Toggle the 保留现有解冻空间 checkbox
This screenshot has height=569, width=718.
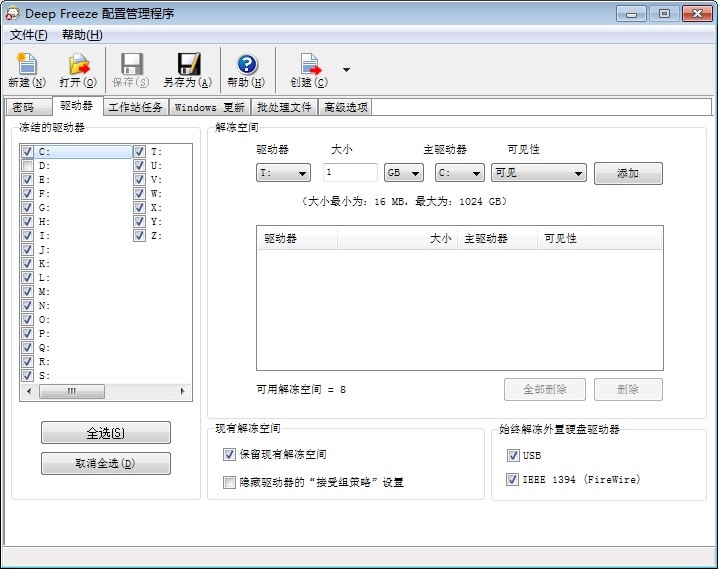click(229, 454)
